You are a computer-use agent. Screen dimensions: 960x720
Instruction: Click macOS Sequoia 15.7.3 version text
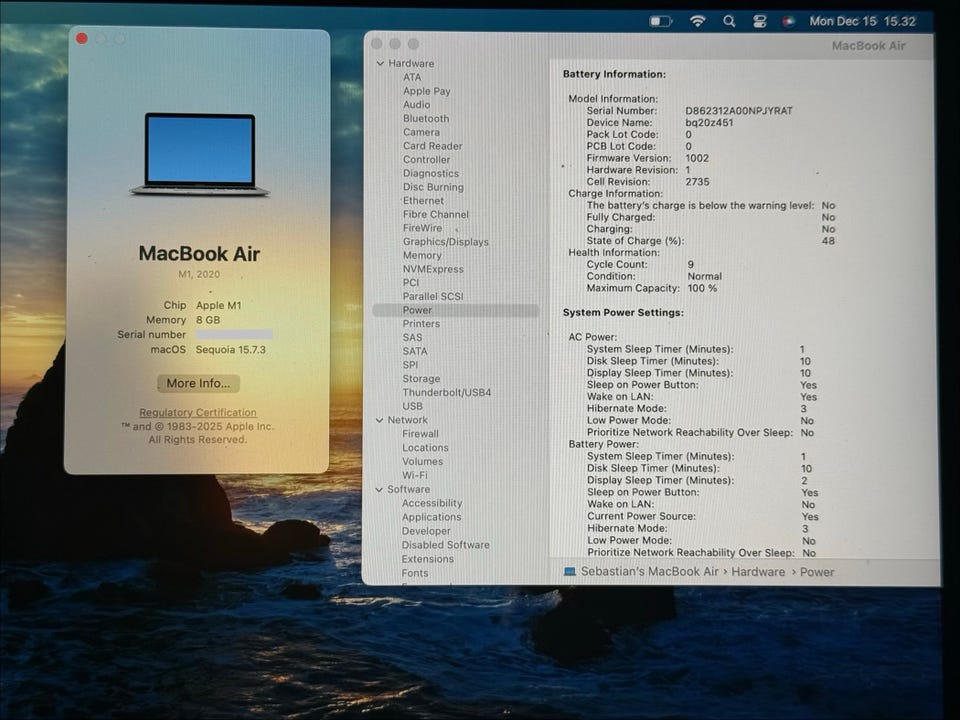point(231,350)
